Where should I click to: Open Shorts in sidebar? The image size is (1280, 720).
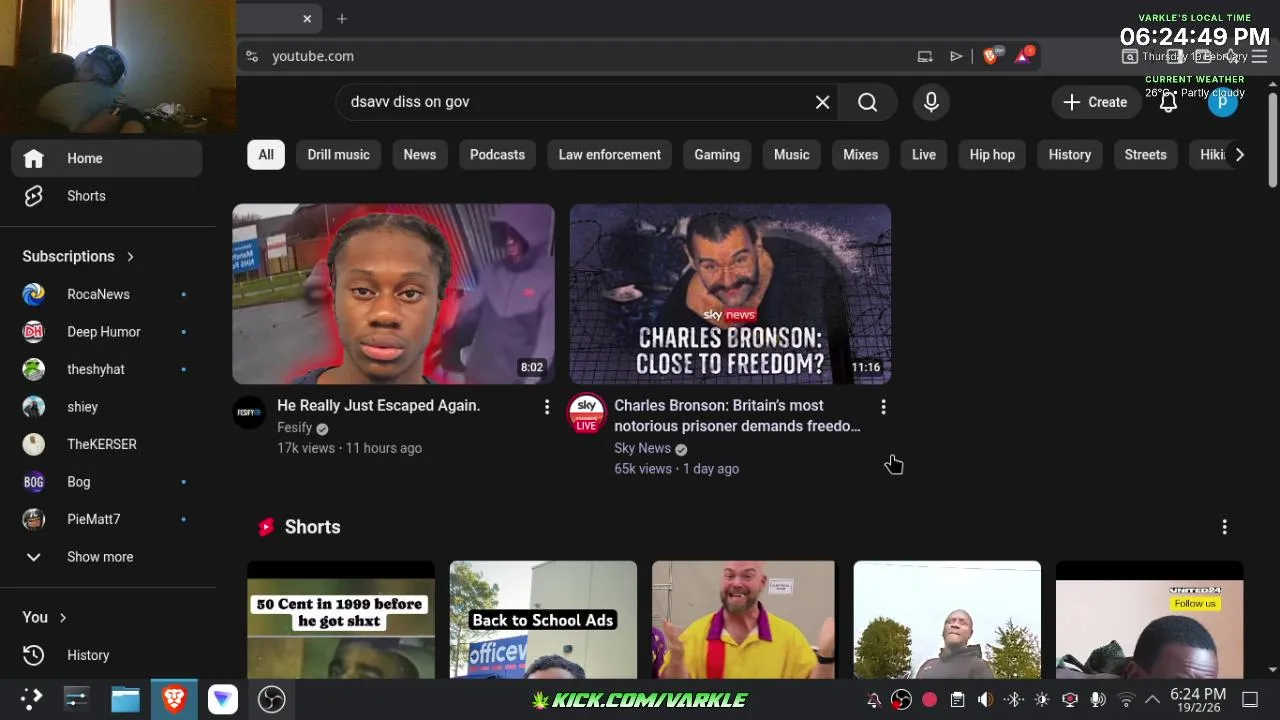coord(107,196)
